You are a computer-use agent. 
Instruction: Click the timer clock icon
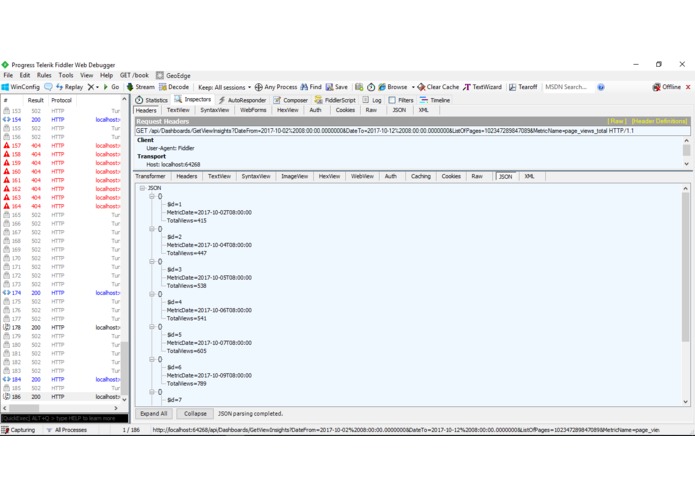click(x=371, y=87)
